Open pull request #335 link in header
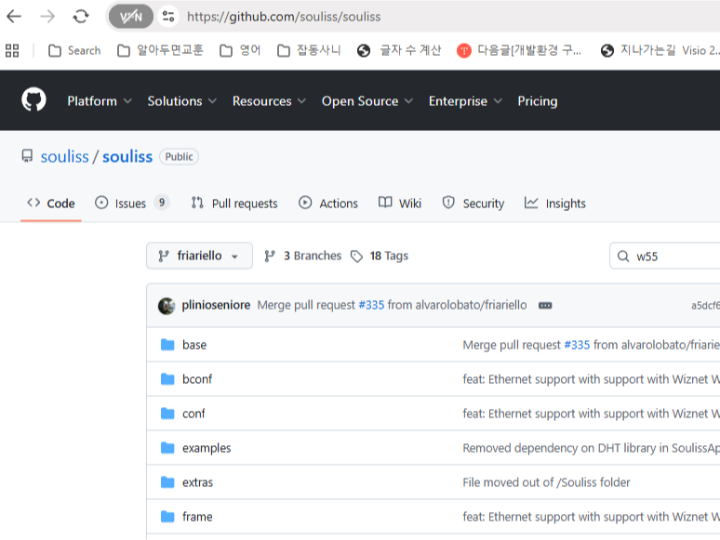 [x=371, y=305]
